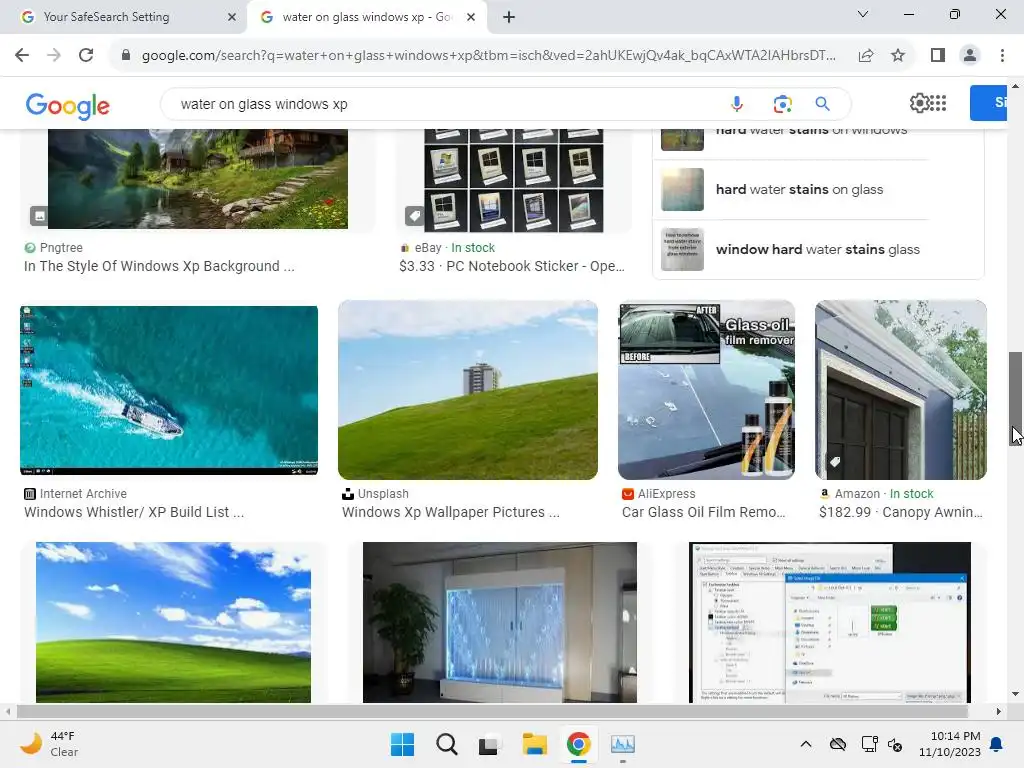Screen dimensions: 1024x768
Task: Open the weather widget showing 44°F
Action: pyautogui.click(x=49, y=744)
